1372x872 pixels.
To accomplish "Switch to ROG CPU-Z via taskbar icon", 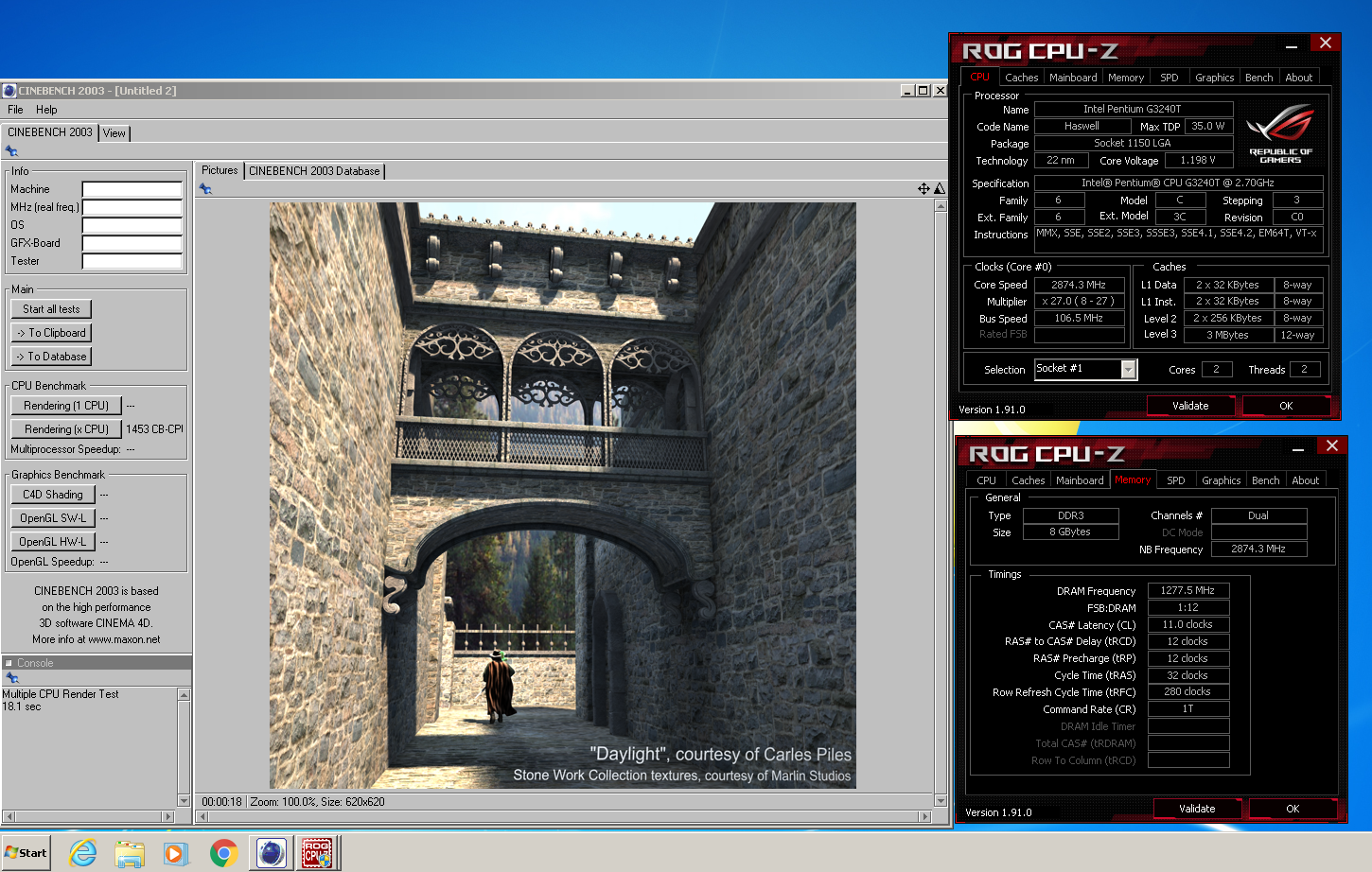I will (317, 853).
